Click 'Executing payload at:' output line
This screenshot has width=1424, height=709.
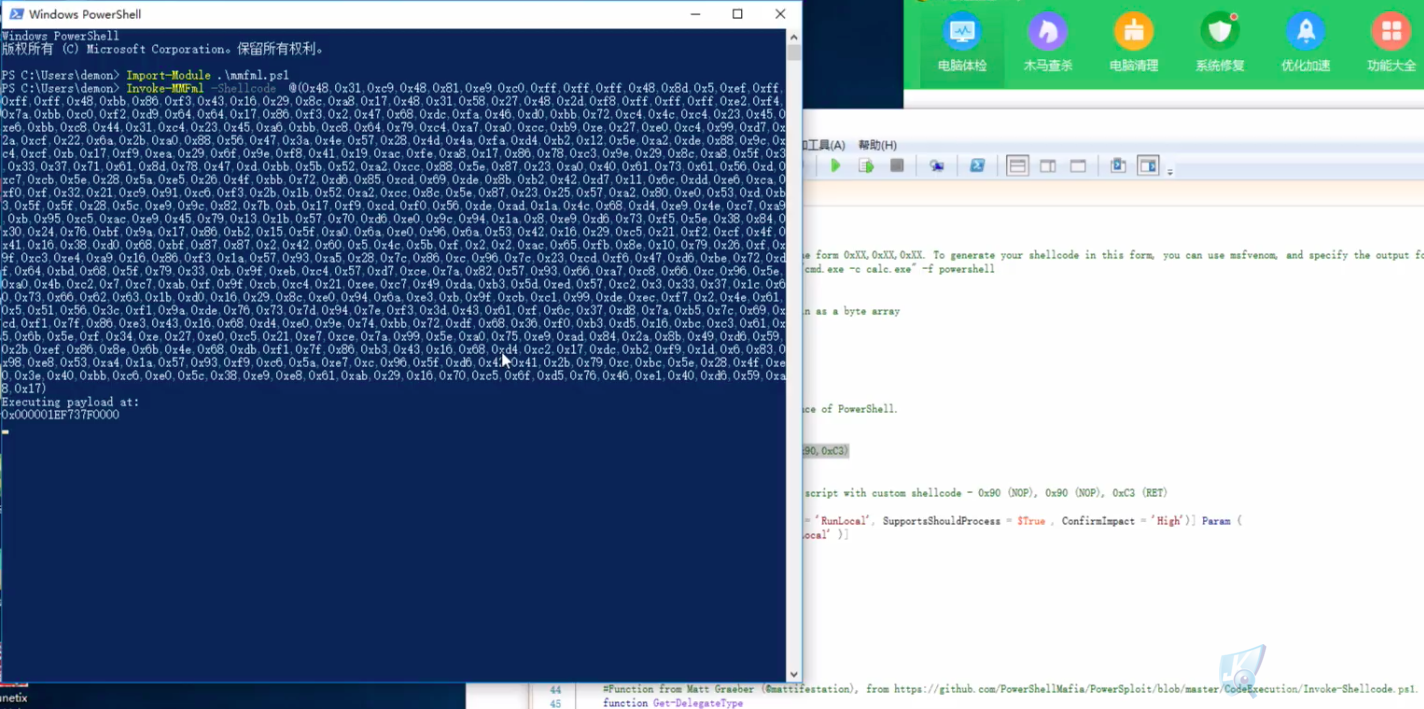coord(70,402)
